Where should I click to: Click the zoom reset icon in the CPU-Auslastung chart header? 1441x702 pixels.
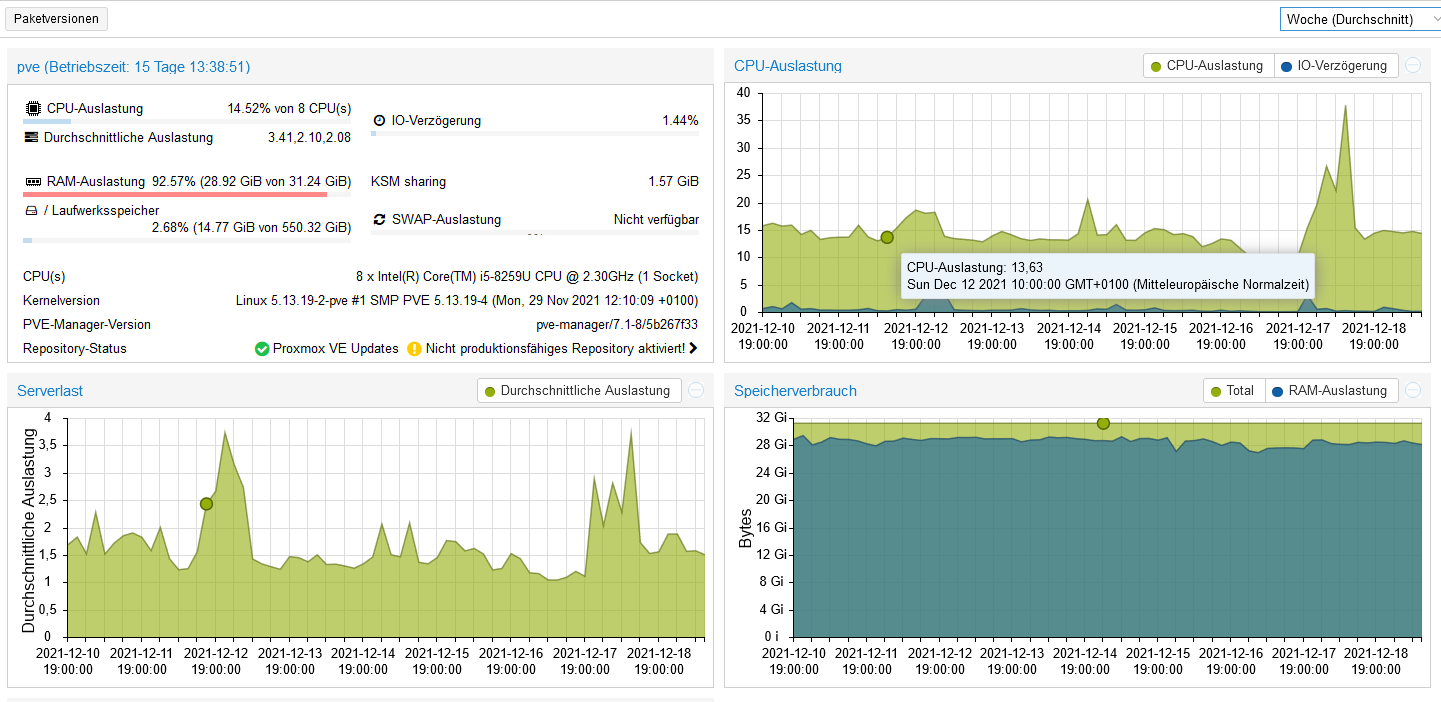pyautogui.click(x=1413, y=66)
